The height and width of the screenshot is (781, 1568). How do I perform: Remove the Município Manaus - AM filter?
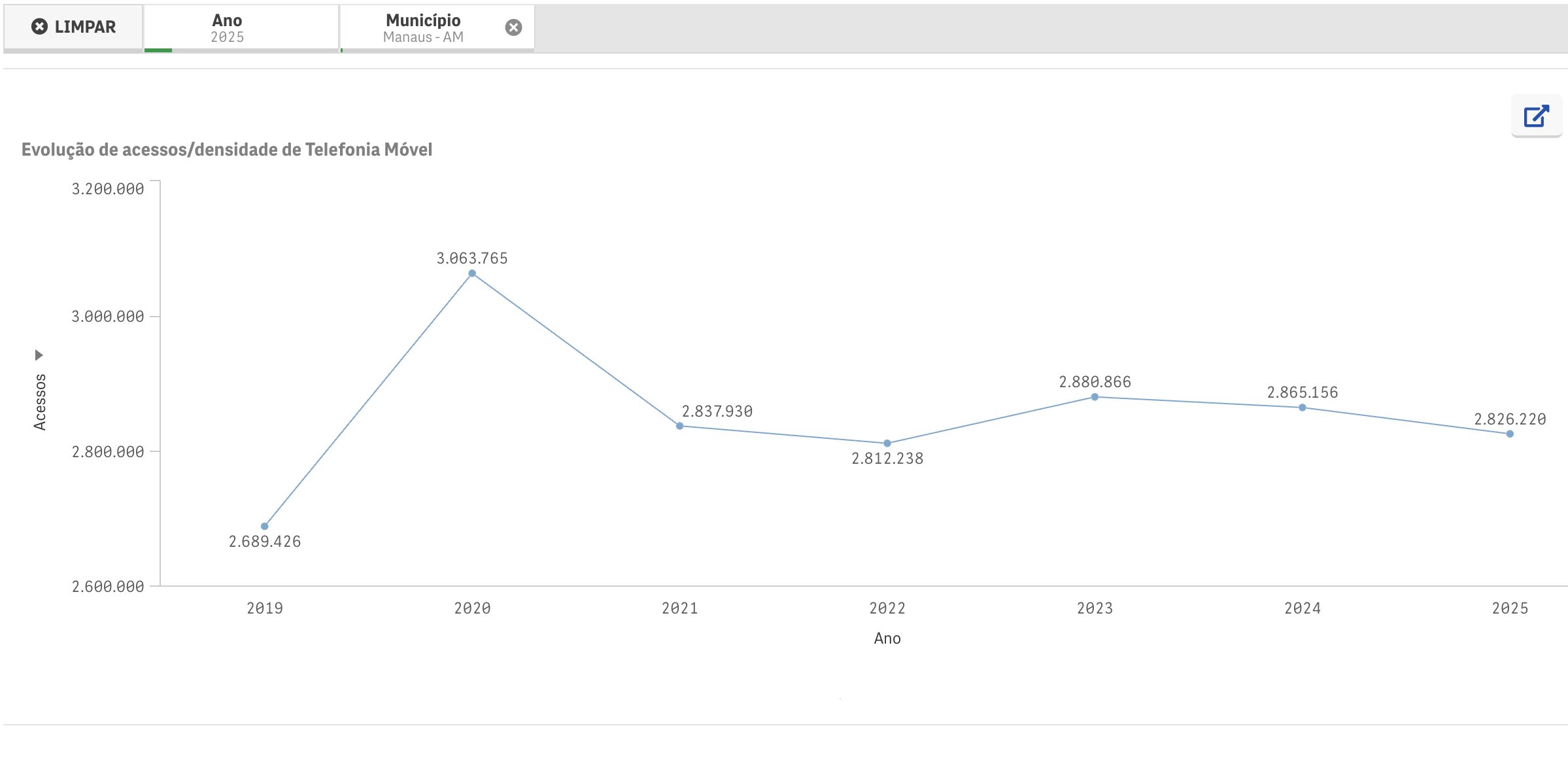click(513, 27)
